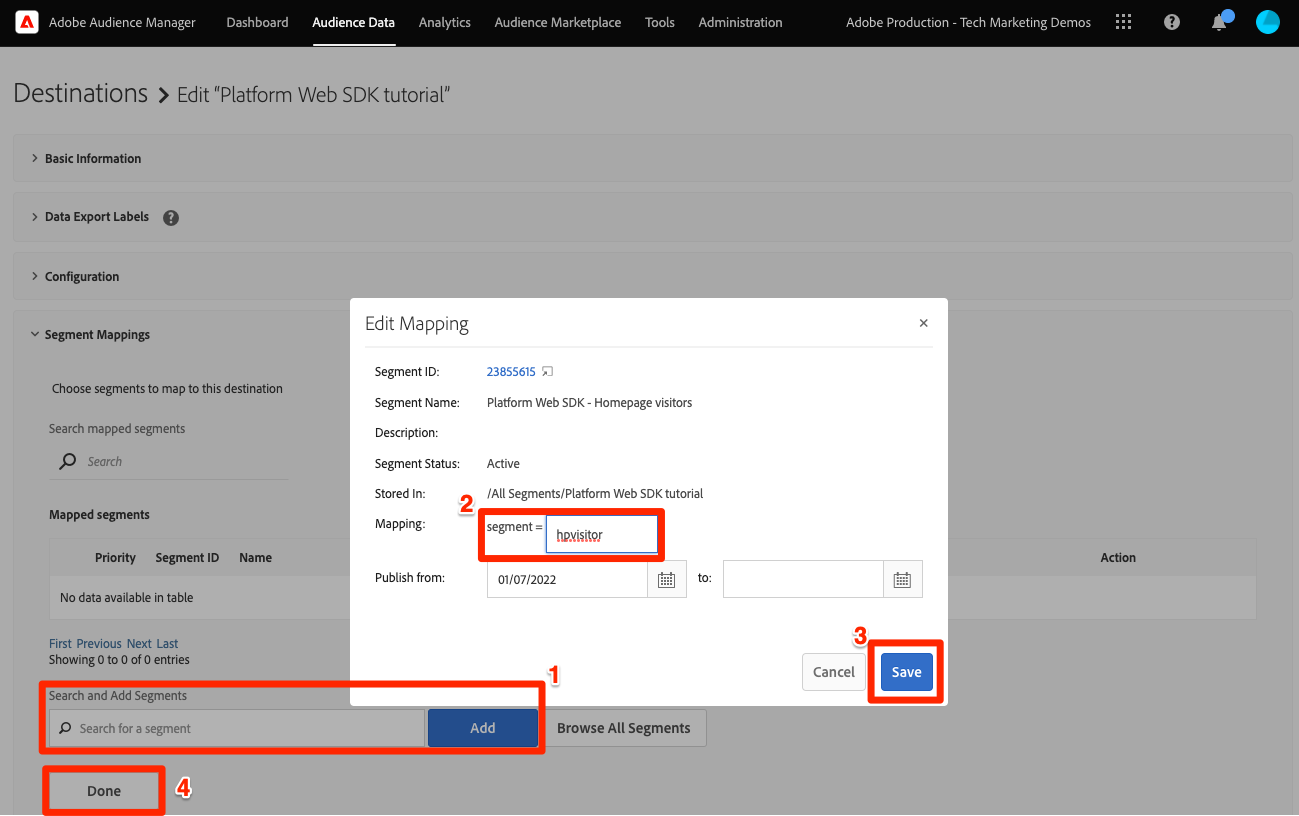This screenshot has width=1299, height=816.
Task: Click the Save button in Edit Mapping
Action: tap(907, 672)
